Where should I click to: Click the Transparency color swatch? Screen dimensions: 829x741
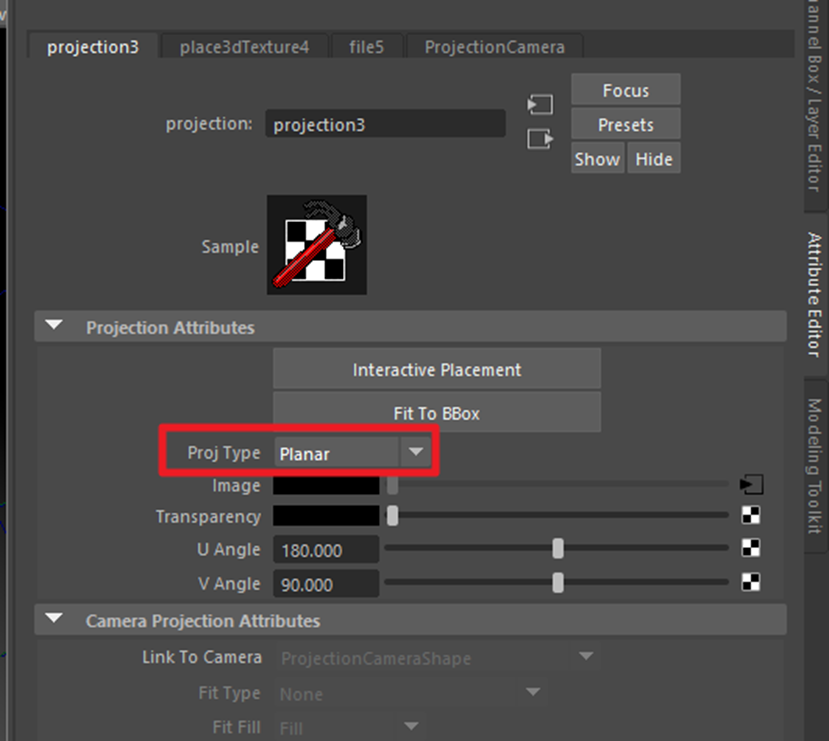(326, 515)
